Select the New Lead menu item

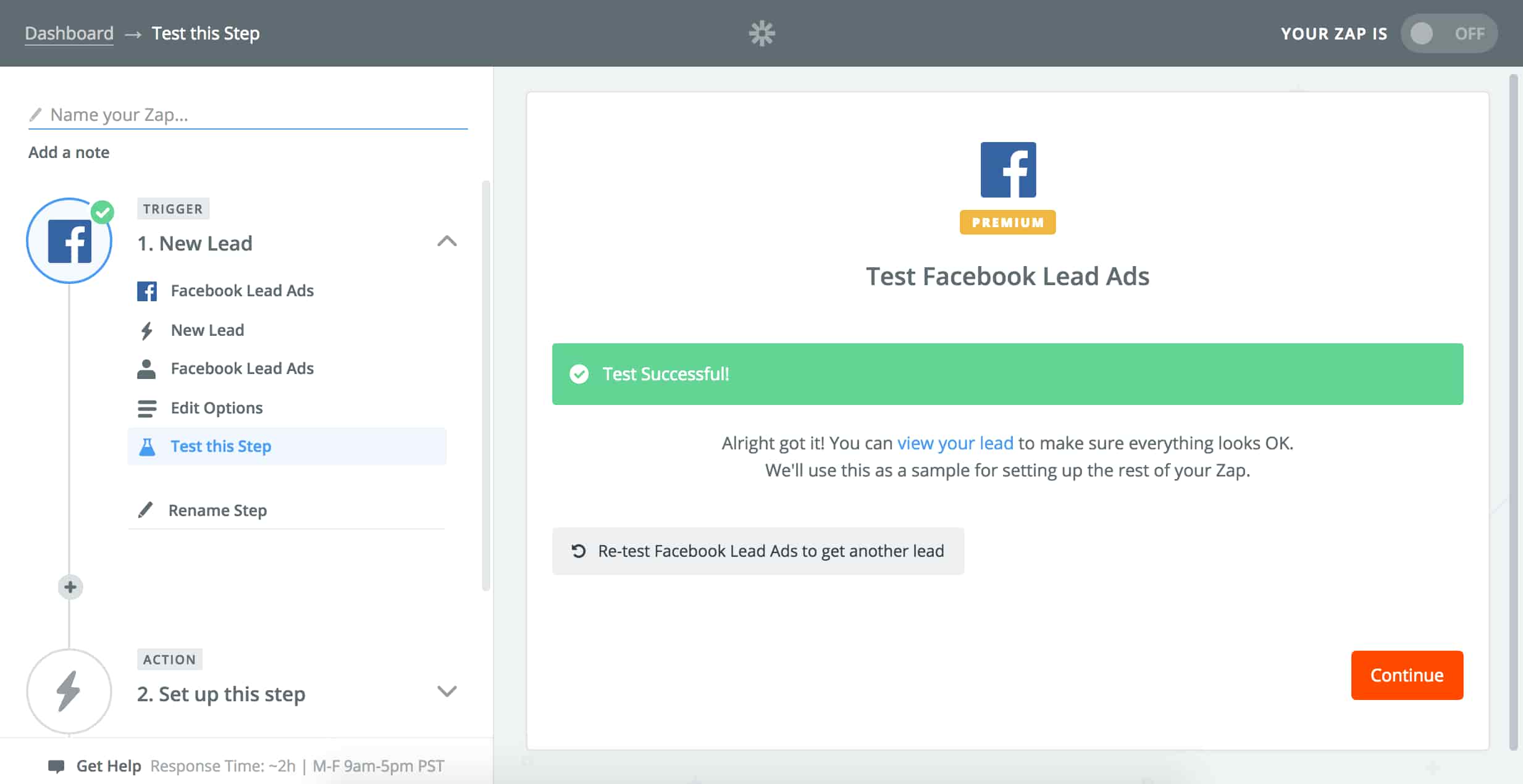(x=287, y=330)
